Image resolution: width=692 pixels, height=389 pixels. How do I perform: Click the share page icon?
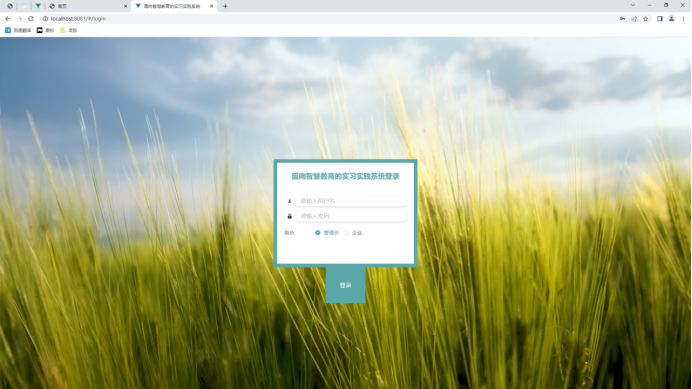[634, 19]
